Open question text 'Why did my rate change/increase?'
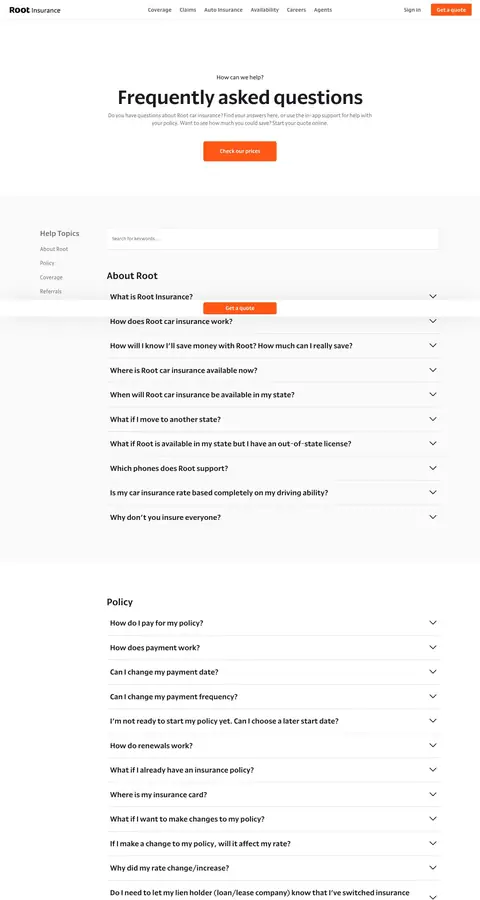The image size is (480, 900). tap(169, 868)
